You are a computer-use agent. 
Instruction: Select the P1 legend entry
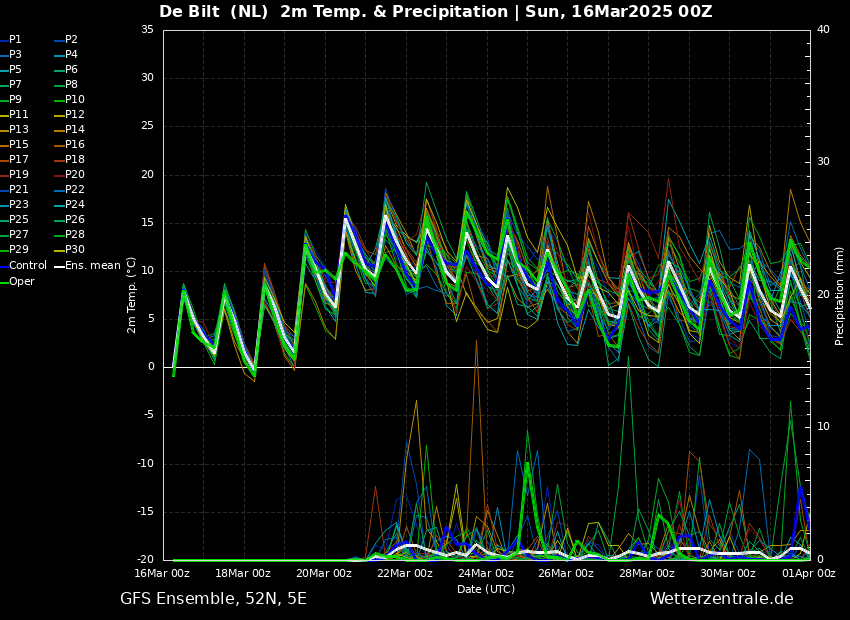11,40
